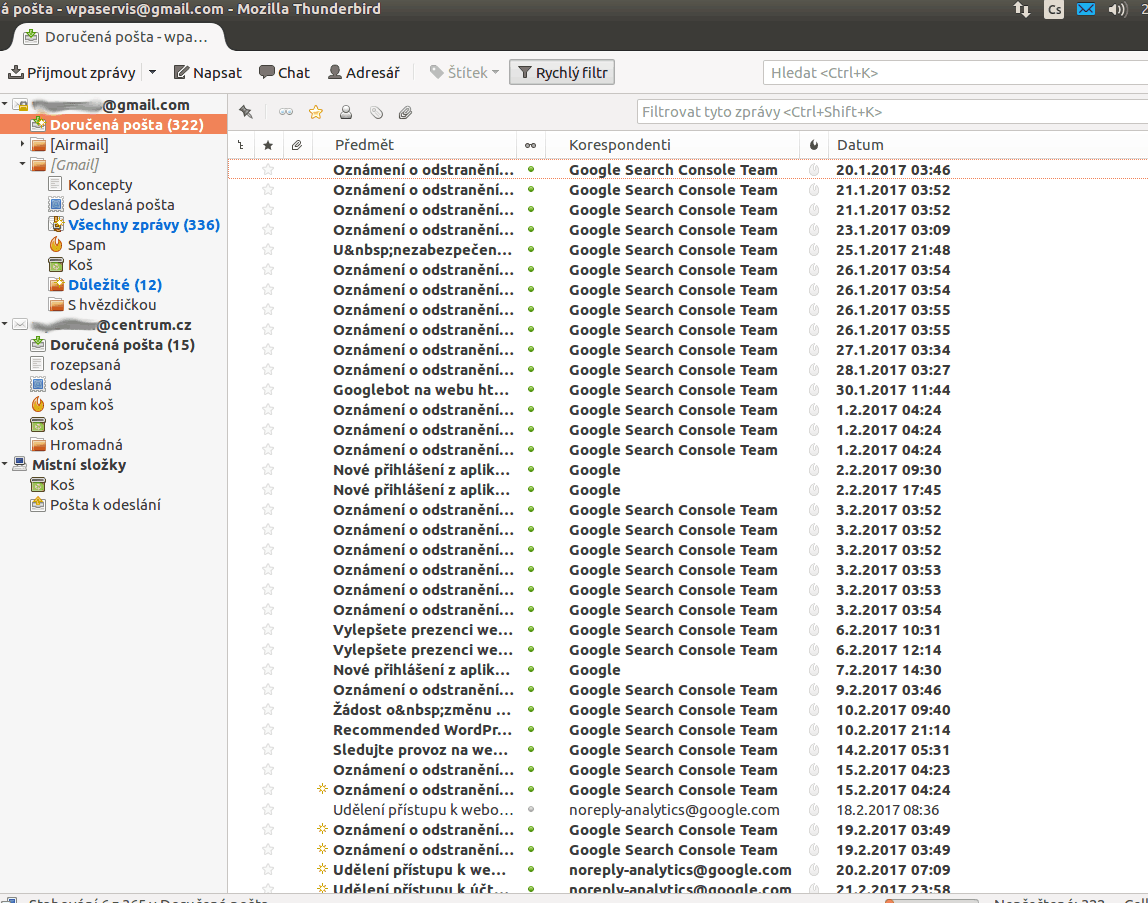Mark the 25.1.2017 21:48 message as junk
This screenshot has width=1148, height=903.
point(813,250)
